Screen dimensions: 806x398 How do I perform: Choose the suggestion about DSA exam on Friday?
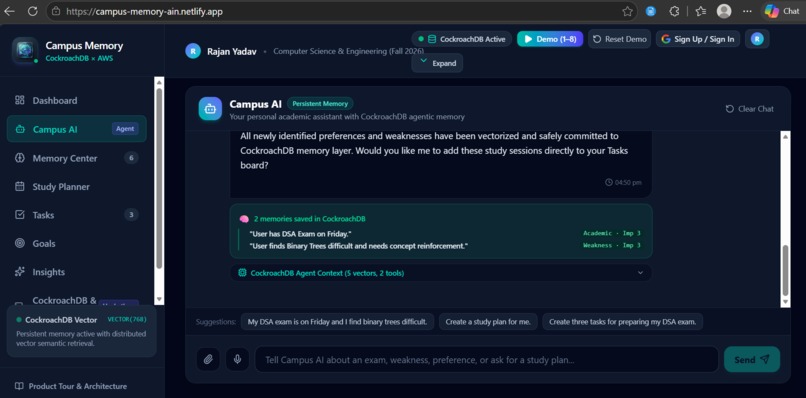click(337, 322)
